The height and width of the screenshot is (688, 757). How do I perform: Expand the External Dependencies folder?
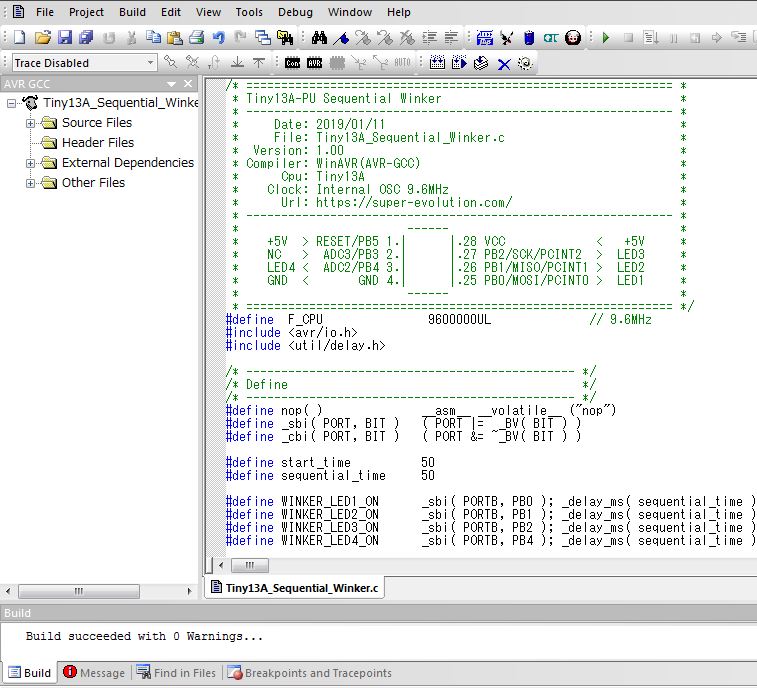click(x=31, y=163)
